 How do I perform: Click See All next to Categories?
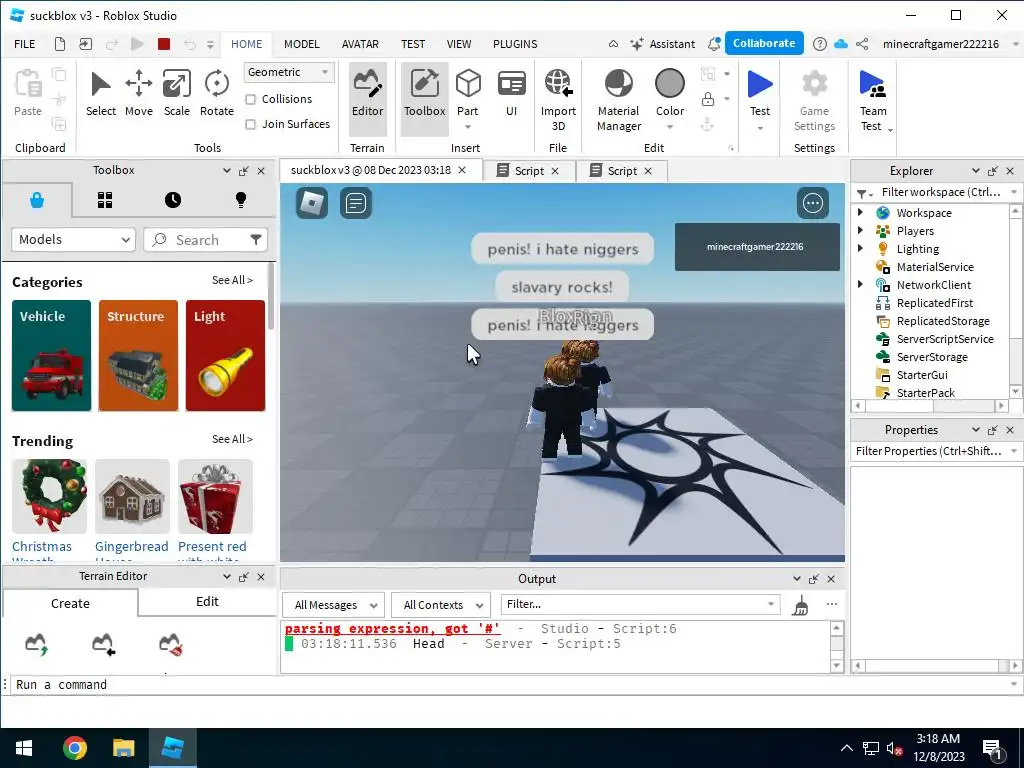(232, 280)
